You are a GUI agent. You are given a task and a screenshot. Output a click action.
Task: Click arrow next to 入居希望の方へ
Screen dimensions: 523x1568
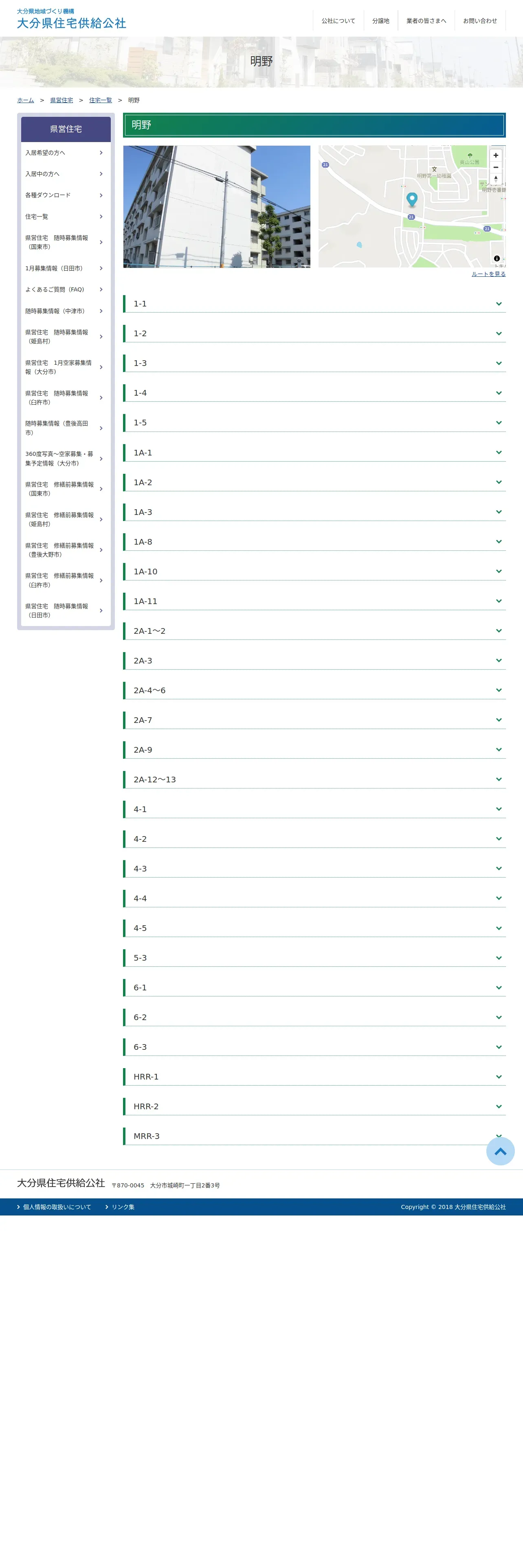pyautogui.click(x=101, y=153)
